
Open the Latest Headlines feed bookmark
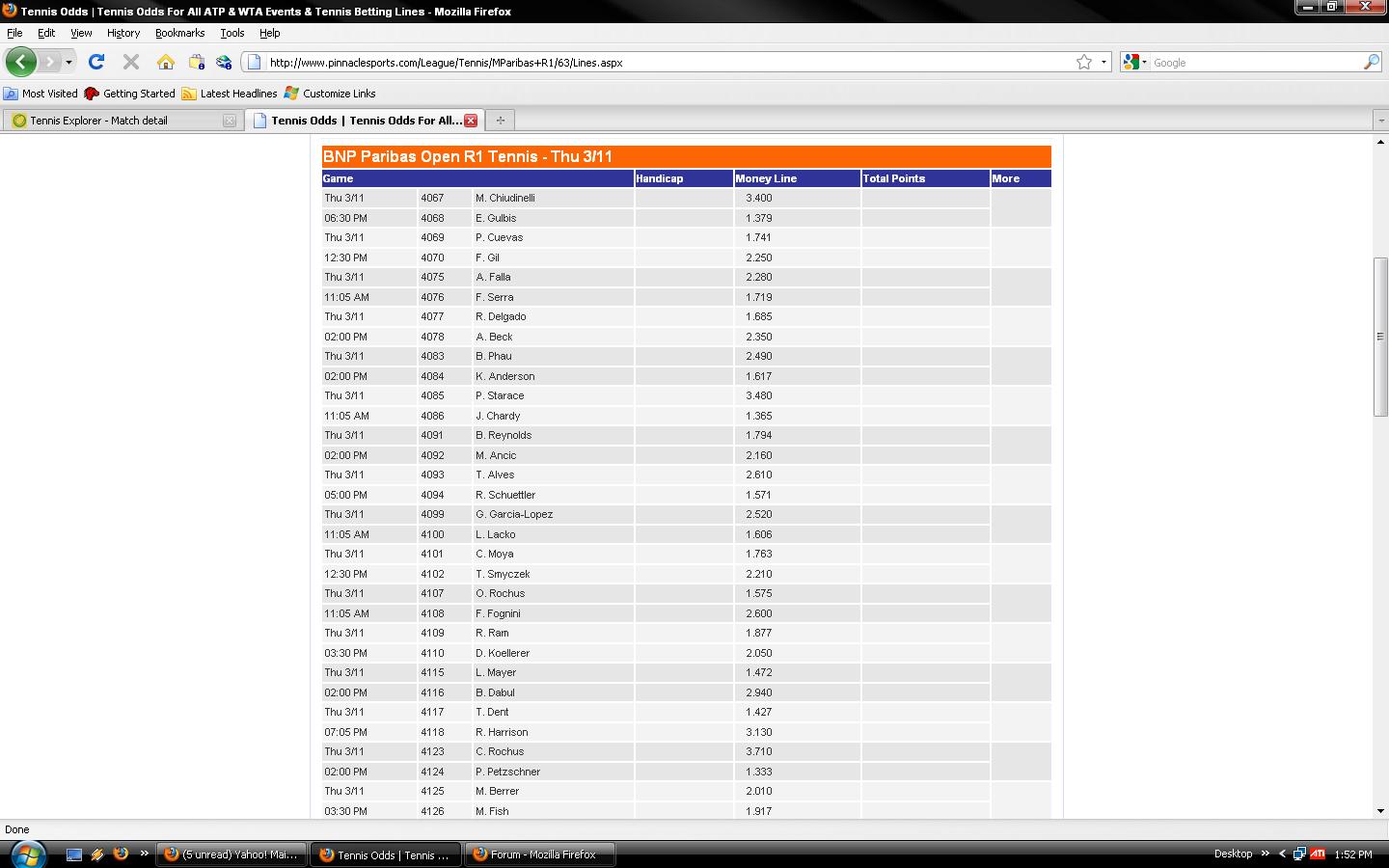pyautogui.click(x=230, y=94)
